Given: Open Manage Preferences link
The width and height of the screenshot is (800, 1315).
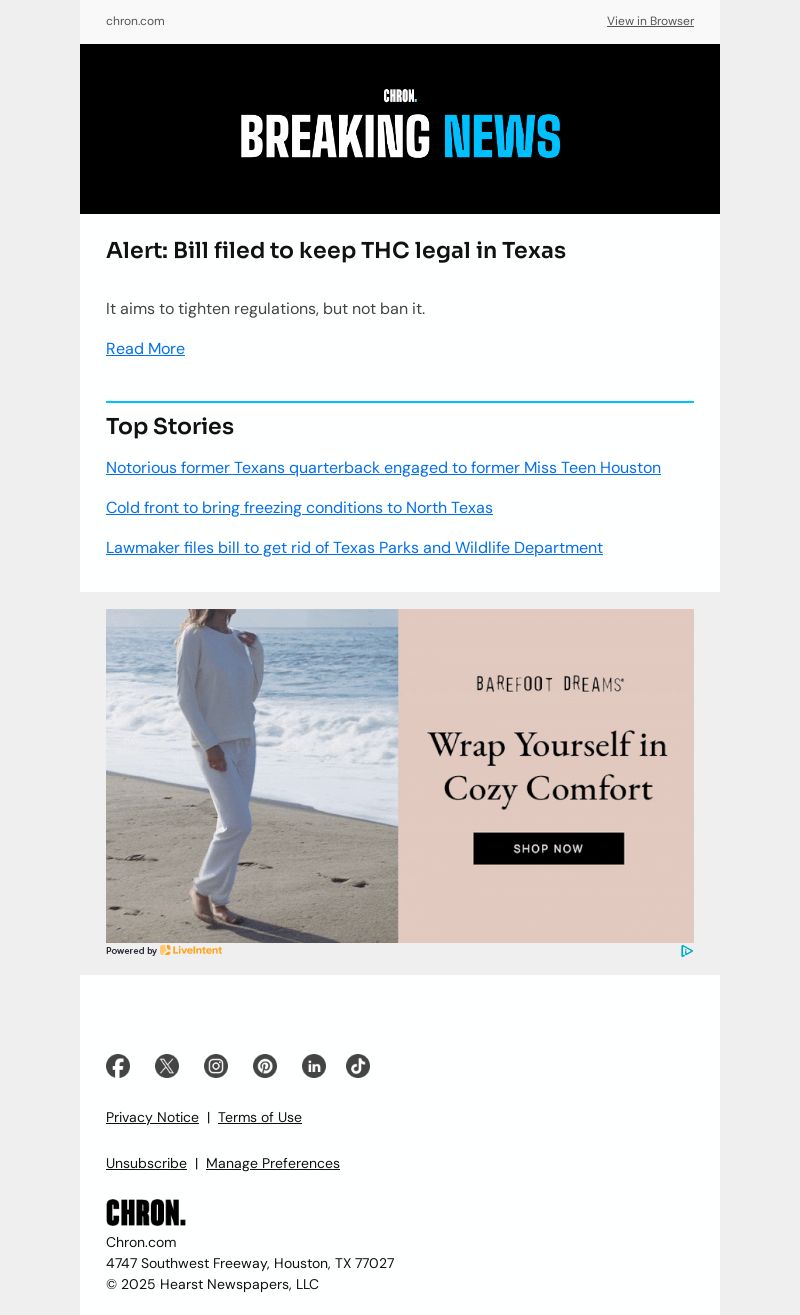Looking at the screenshot, I should (x=273, y=1163).
